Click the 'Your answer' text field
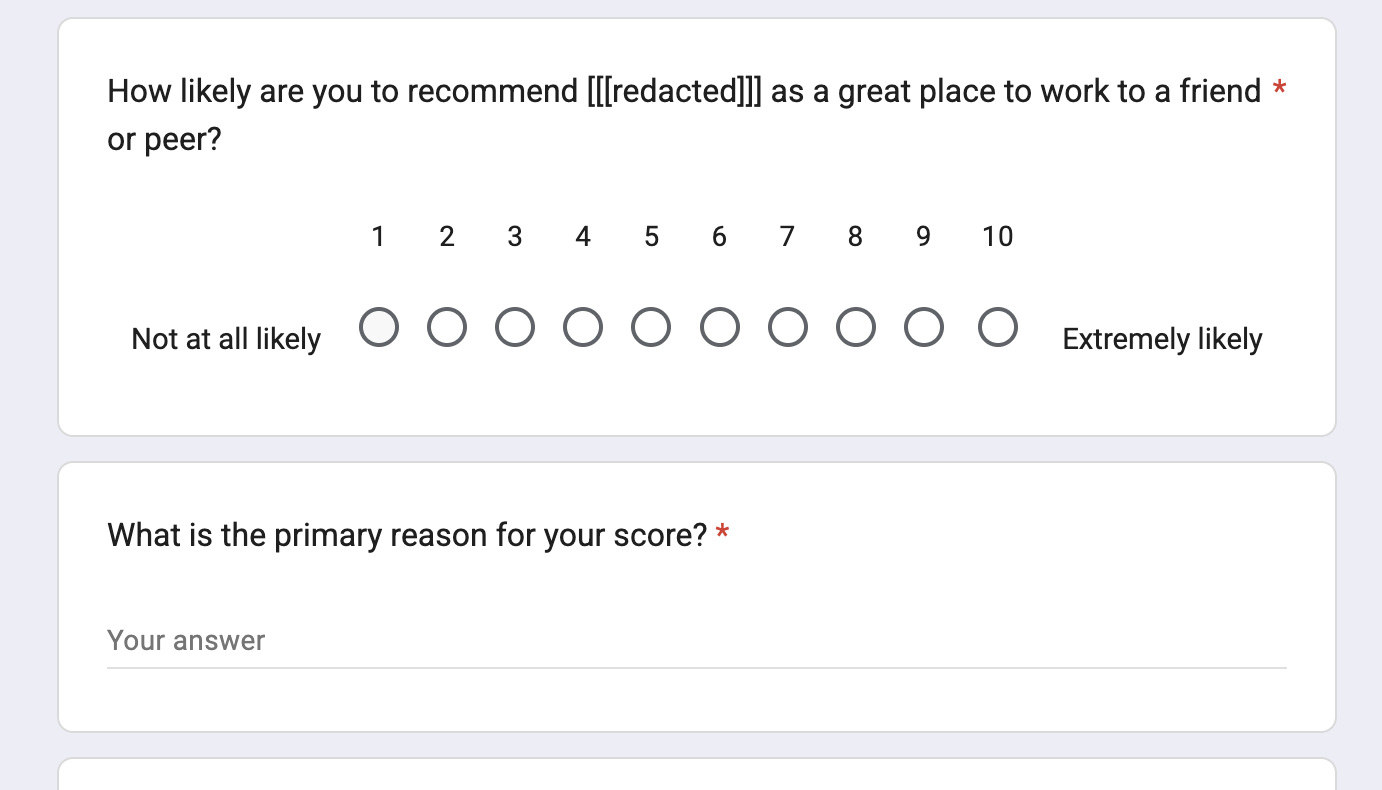 [x=696, y=640]
